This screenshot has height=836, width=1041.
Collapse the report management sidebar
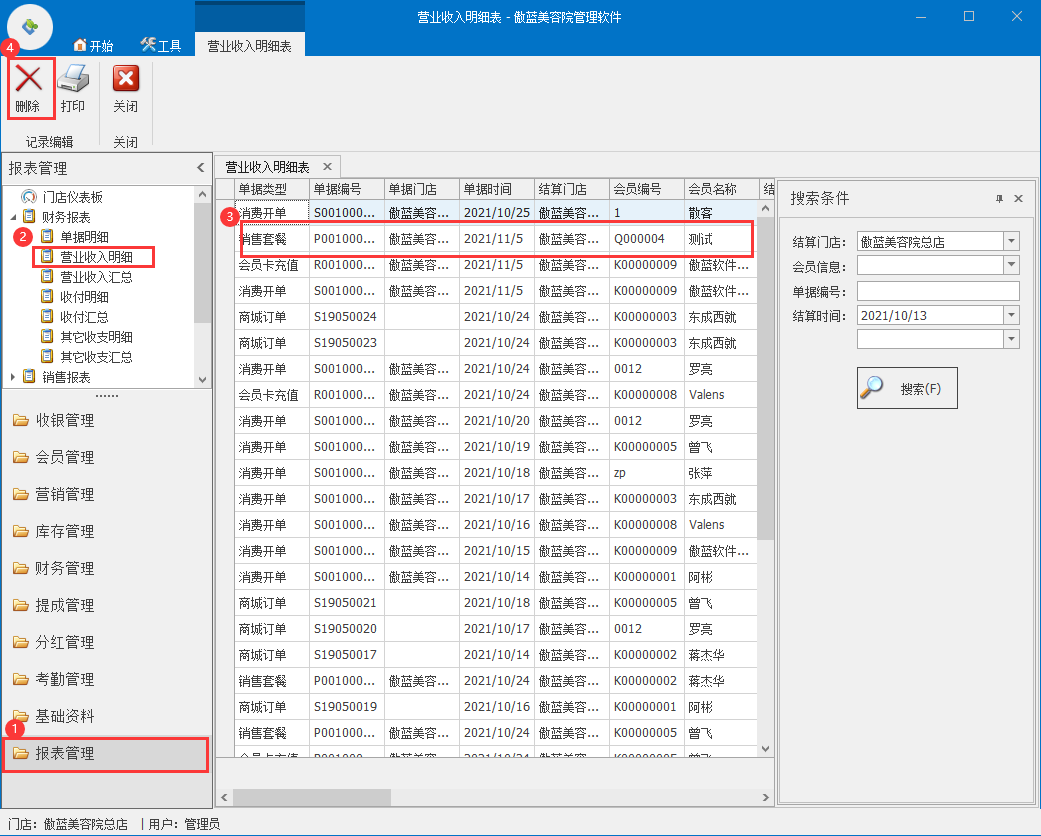click(x=200, y=168)
